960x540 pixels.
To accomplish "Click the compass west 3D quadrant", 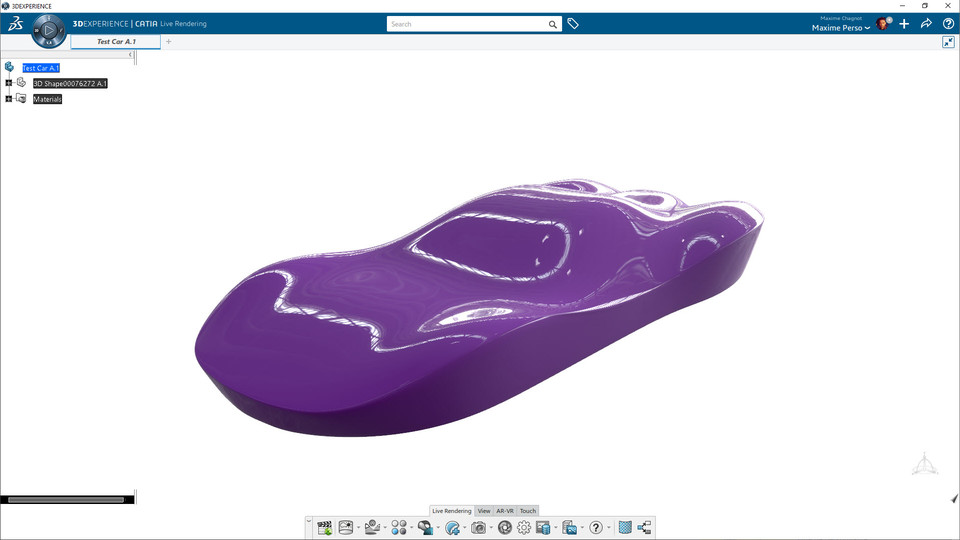I will coord(37,30).
